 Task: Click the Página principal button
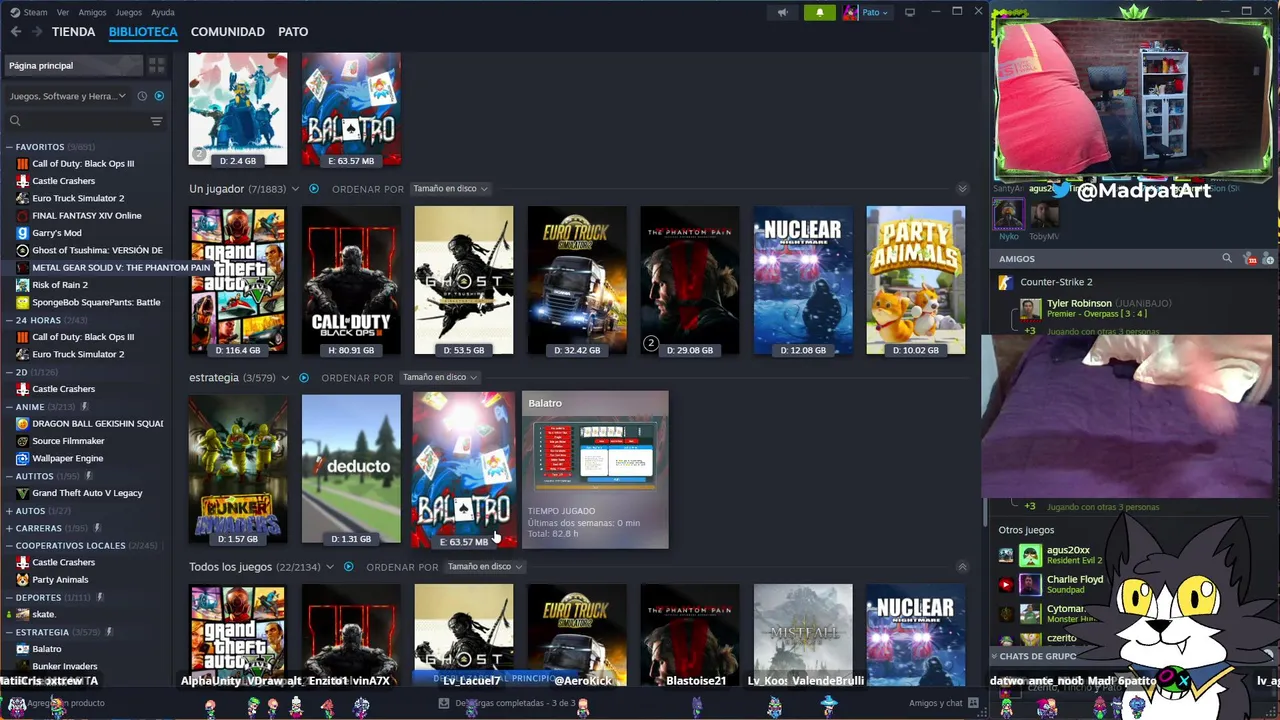click(74, 65)
